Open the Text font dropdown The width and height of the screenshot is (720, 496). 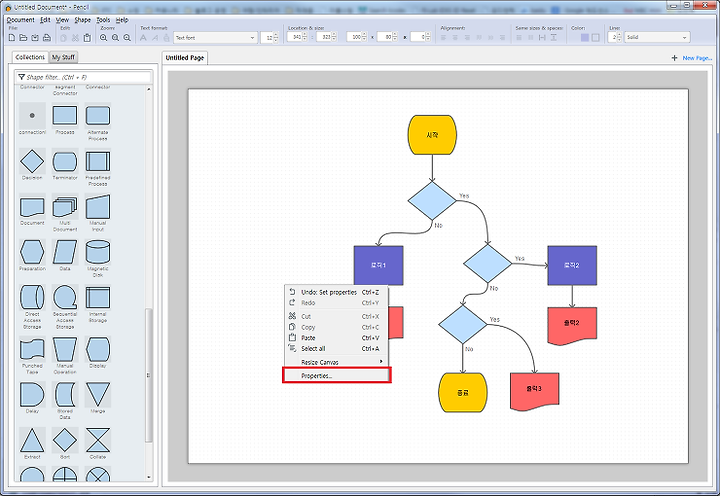[215, 38]
